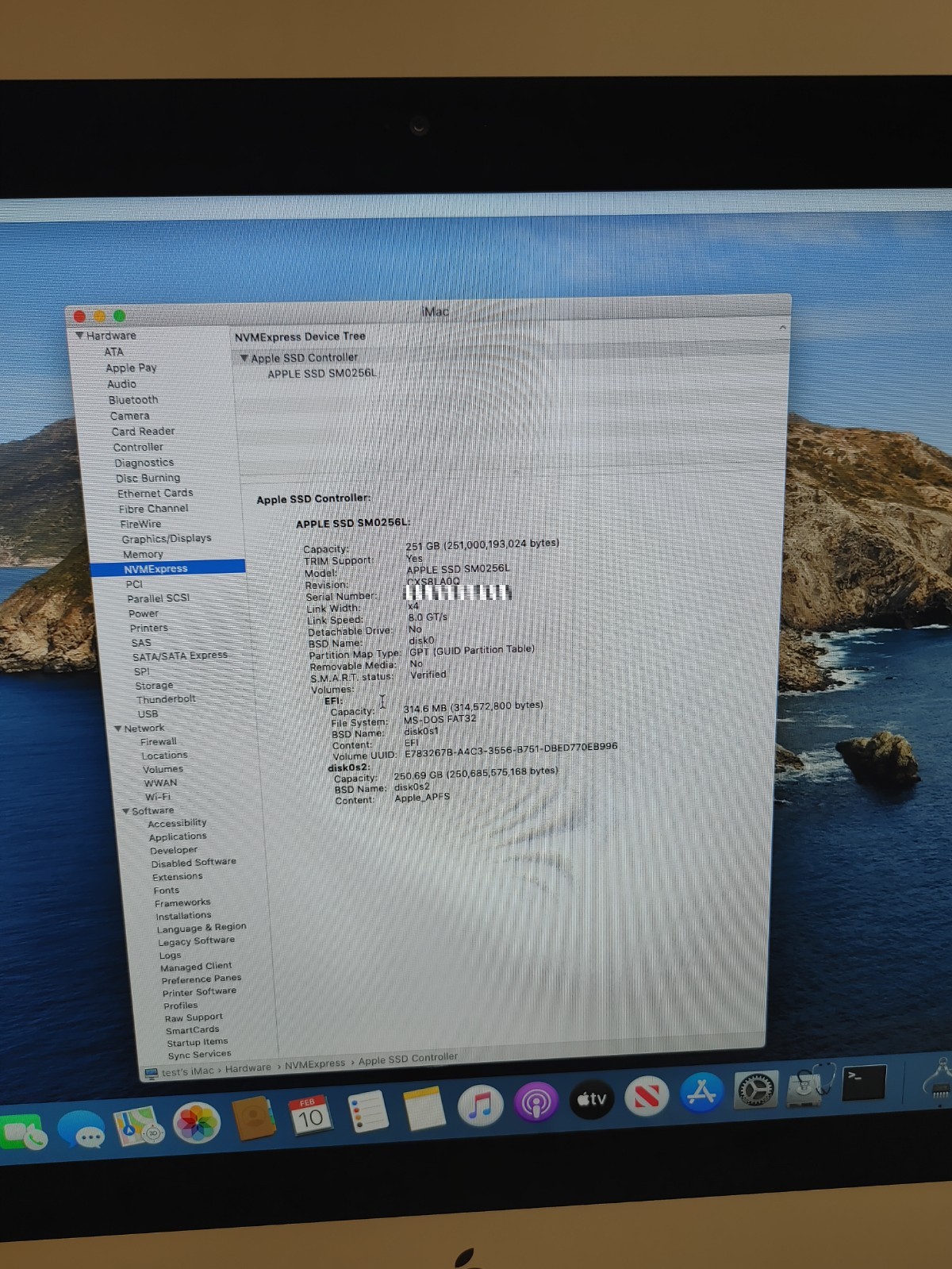952x1269 pixels.
Task: Select Fibre Channel entry
Action: point(154,509)
